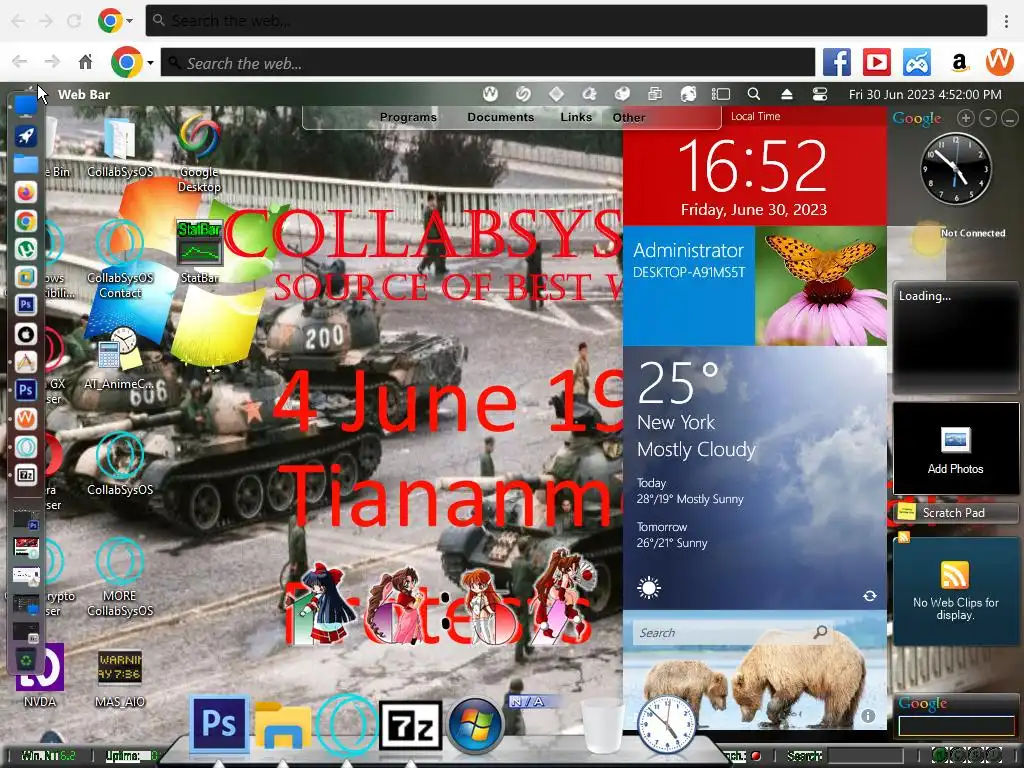
Task: Open the Opera icon in bottom dock
Action: pyautogui.click(x=347, y=725)
